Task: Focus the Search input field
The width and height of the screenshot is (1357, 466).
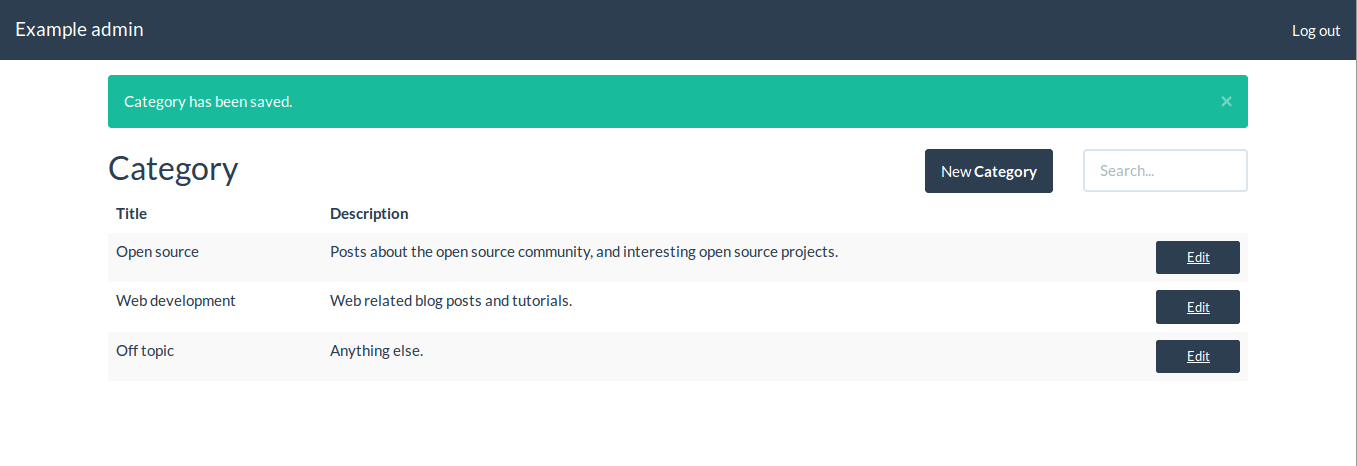Action: [1166, 170]
